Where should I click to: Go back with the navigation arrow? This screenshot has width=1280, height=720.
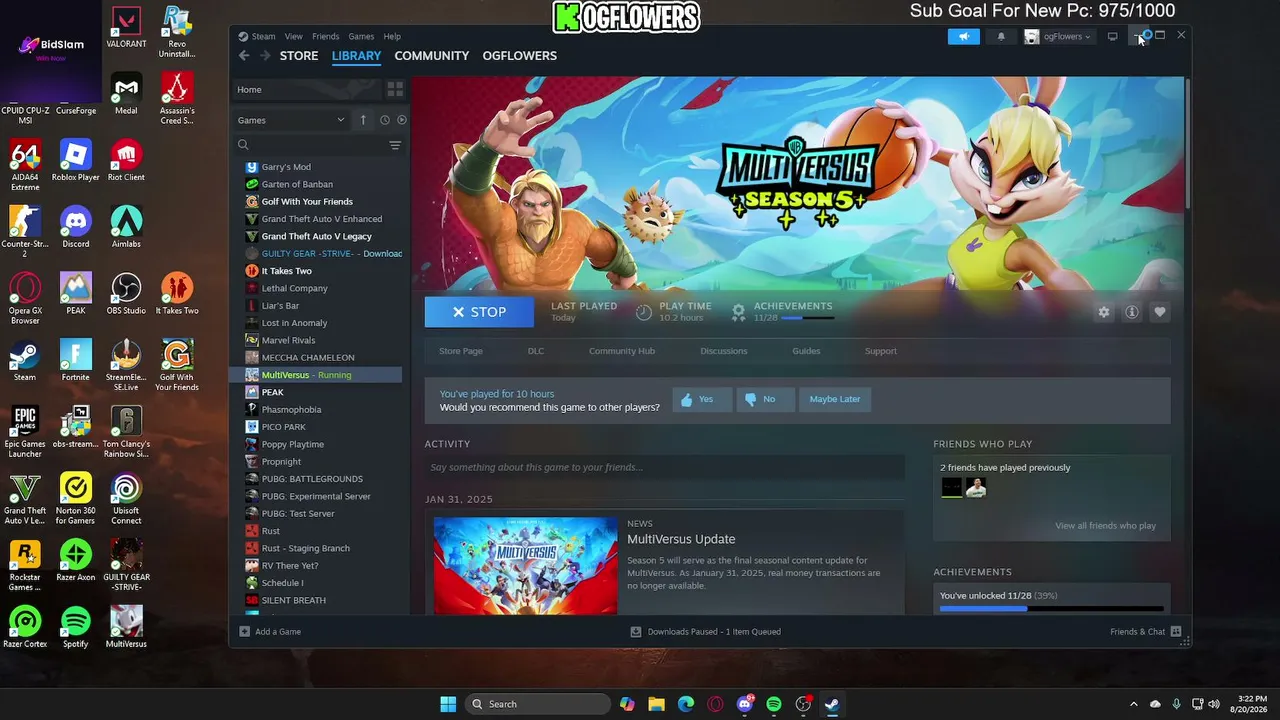tap(244, 56)
